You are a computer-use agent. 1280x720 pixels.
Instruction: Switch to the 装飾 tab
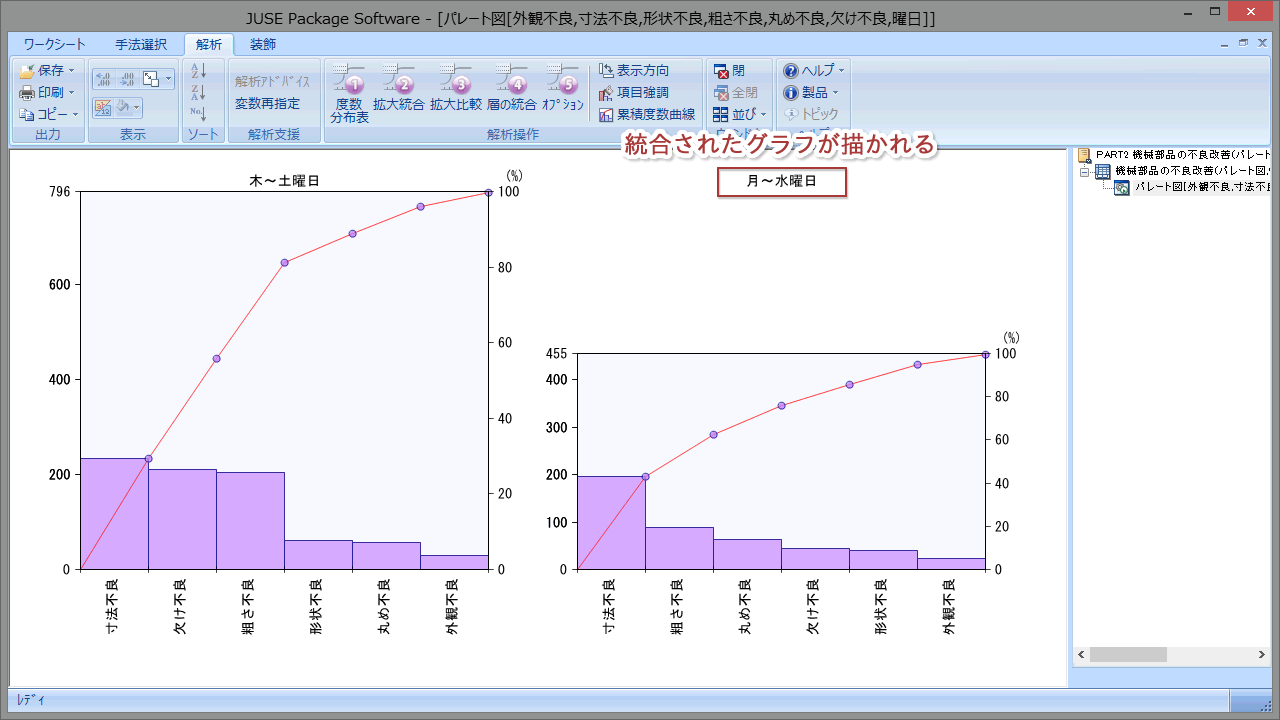(263, 44)
